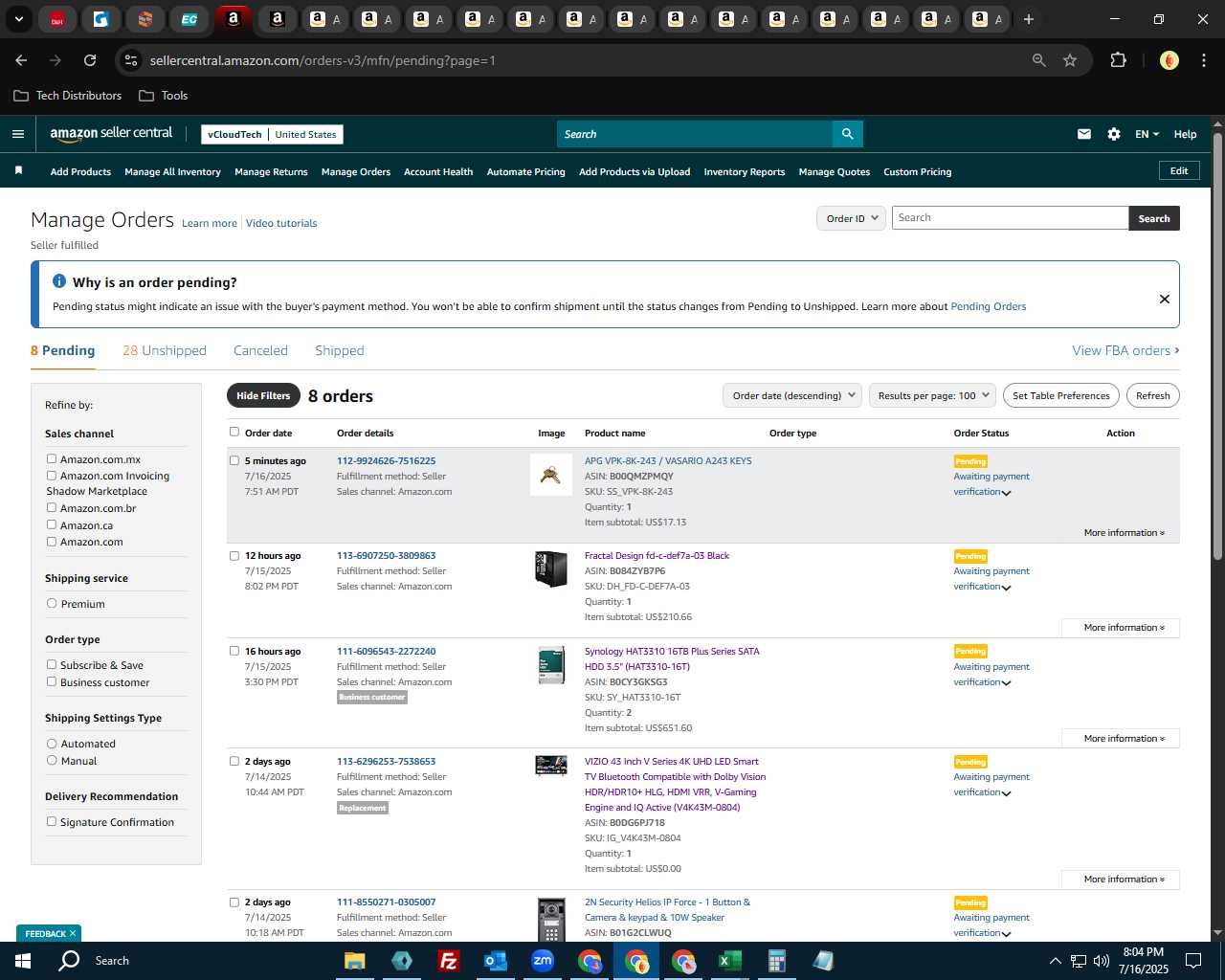Check the Amazon.com.br filter
Image resolution: width=1225 pixels, height=980 pixels.
(52, 507)
